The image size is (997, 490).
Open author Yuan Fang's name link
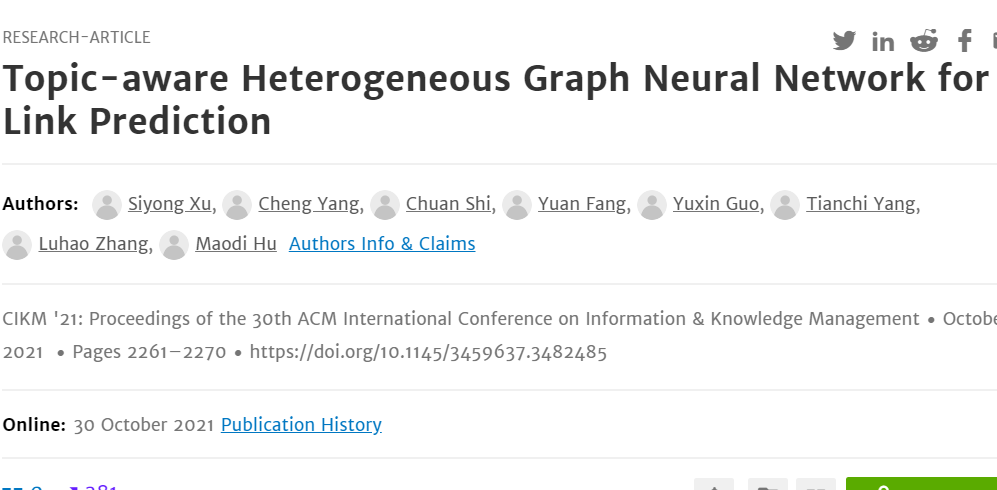582,204
